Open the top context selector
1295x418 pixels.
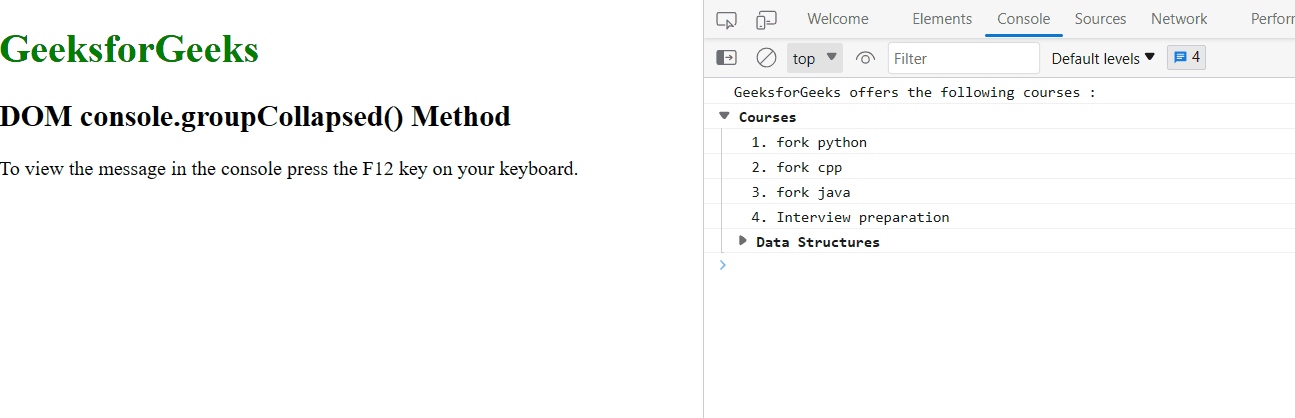814,58
